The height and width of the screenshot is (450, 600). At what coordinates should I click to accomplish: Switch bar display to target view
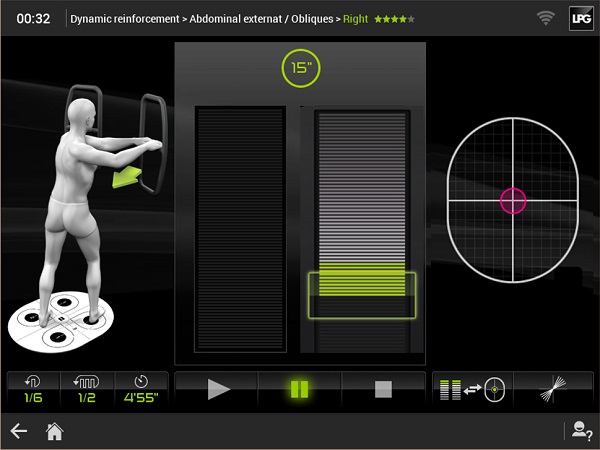tap(471, 389)
